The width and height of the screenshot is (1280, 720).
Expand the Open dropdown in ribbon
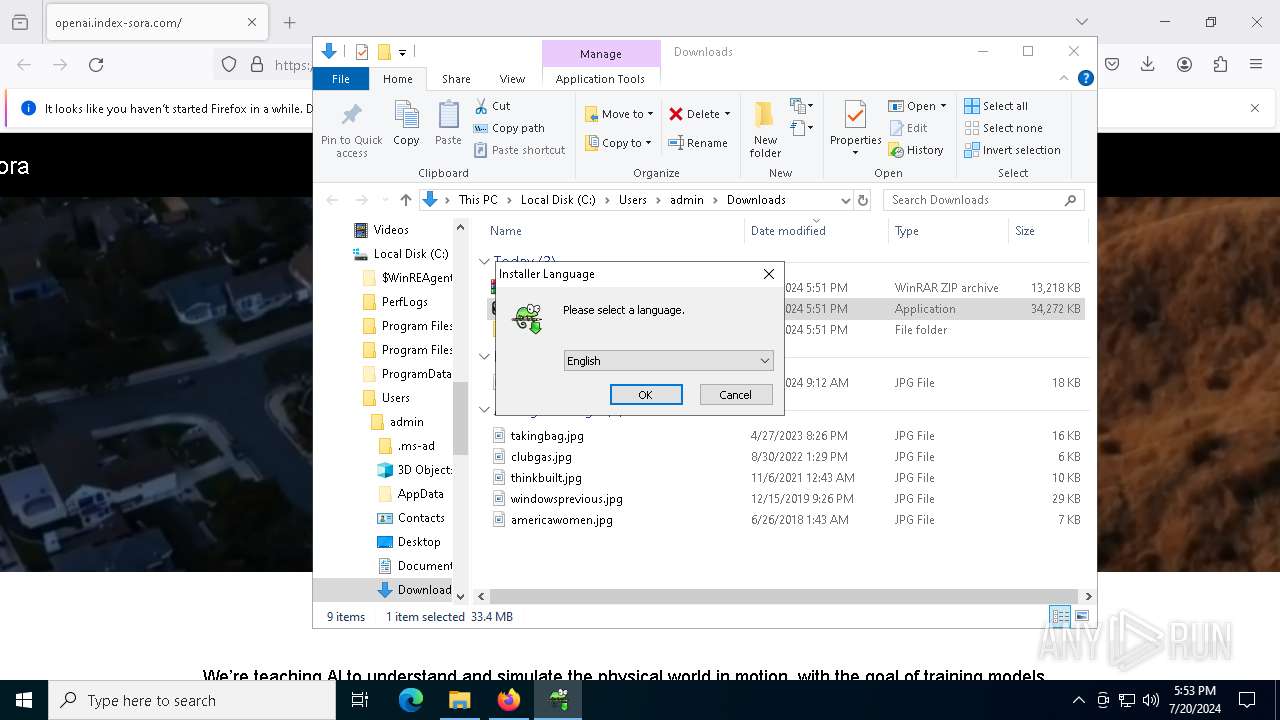(x=943, y=106)
